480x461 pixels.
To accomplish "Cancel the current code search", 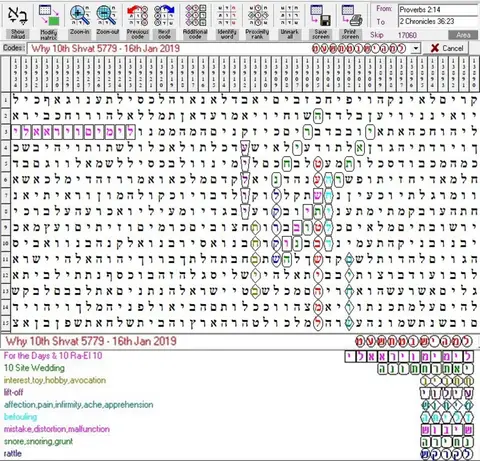I will pyautogui.click(x=447, y=48).
